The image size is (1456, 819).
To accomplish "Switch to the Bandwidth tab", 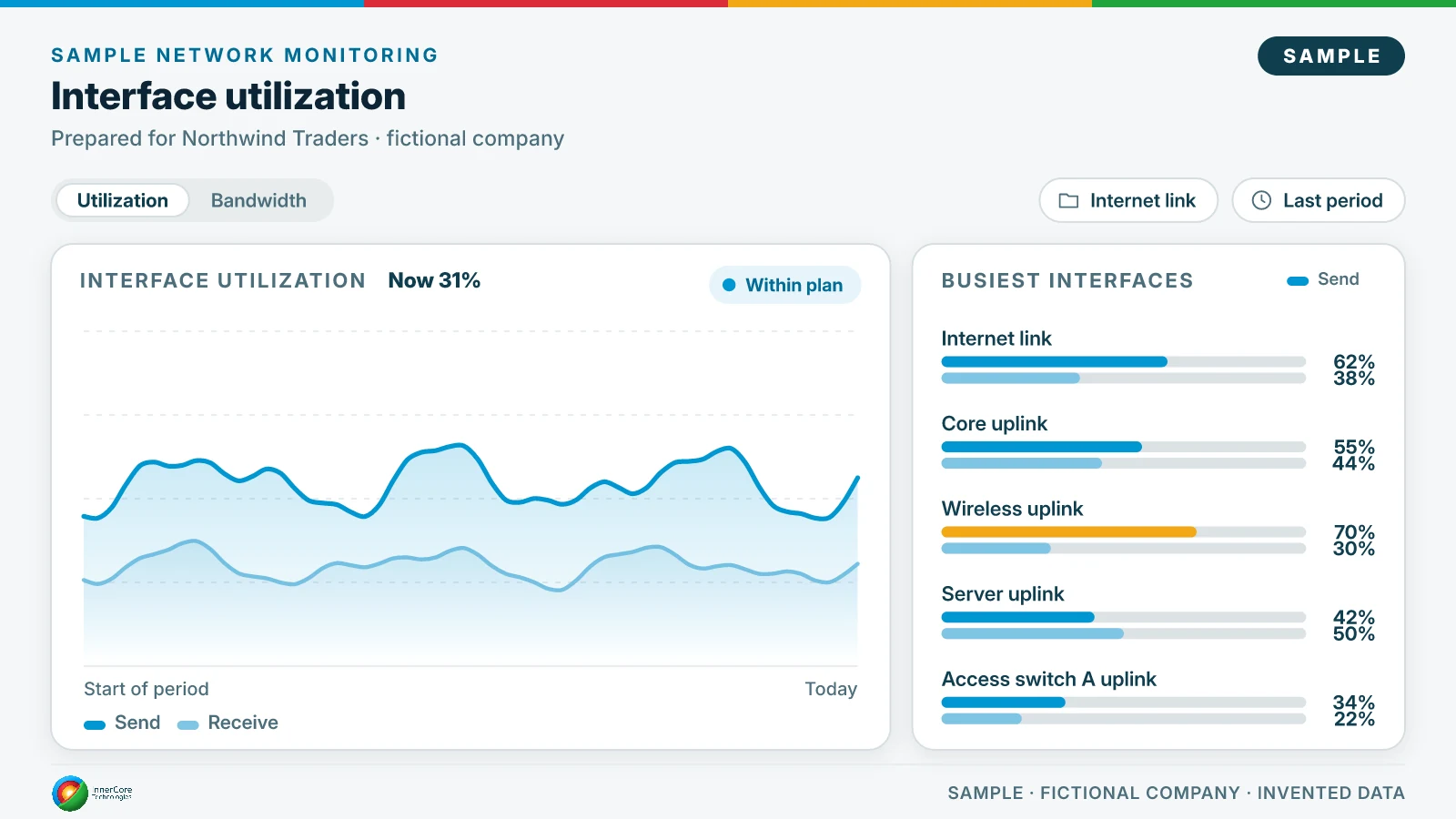I will point(258,200).
